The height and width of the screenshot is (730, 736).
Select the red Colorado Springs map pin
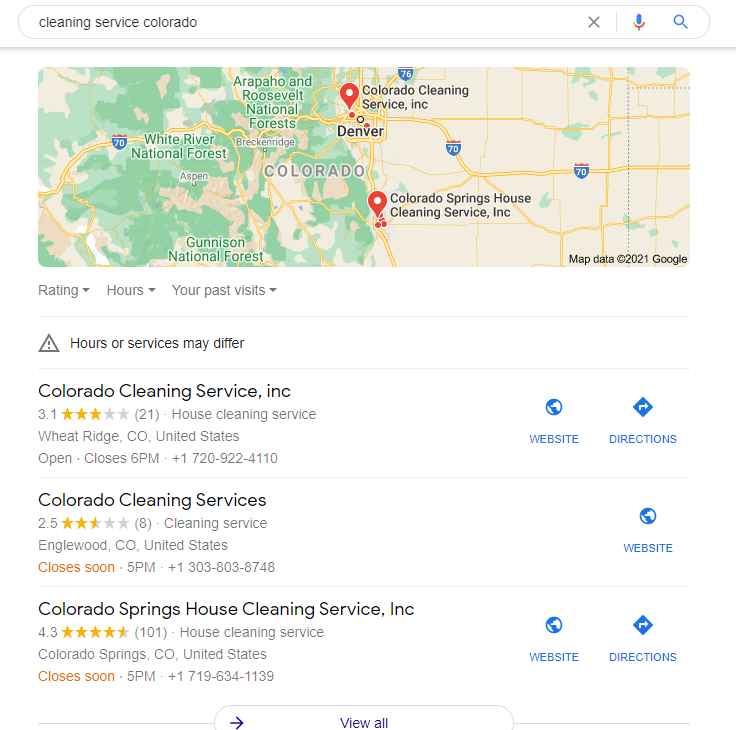[x=377, y=204]
